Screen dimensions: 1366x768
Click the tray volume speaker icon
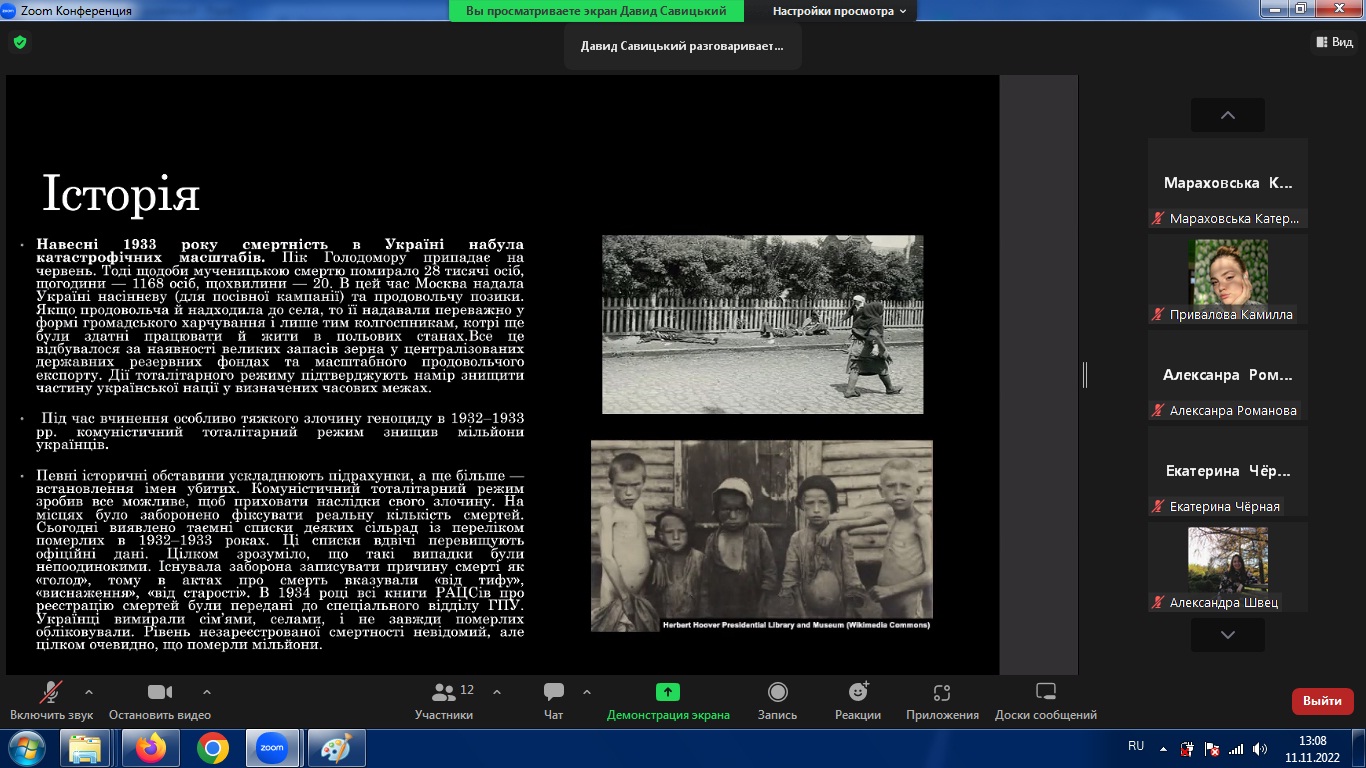(x=1259, y=748)
